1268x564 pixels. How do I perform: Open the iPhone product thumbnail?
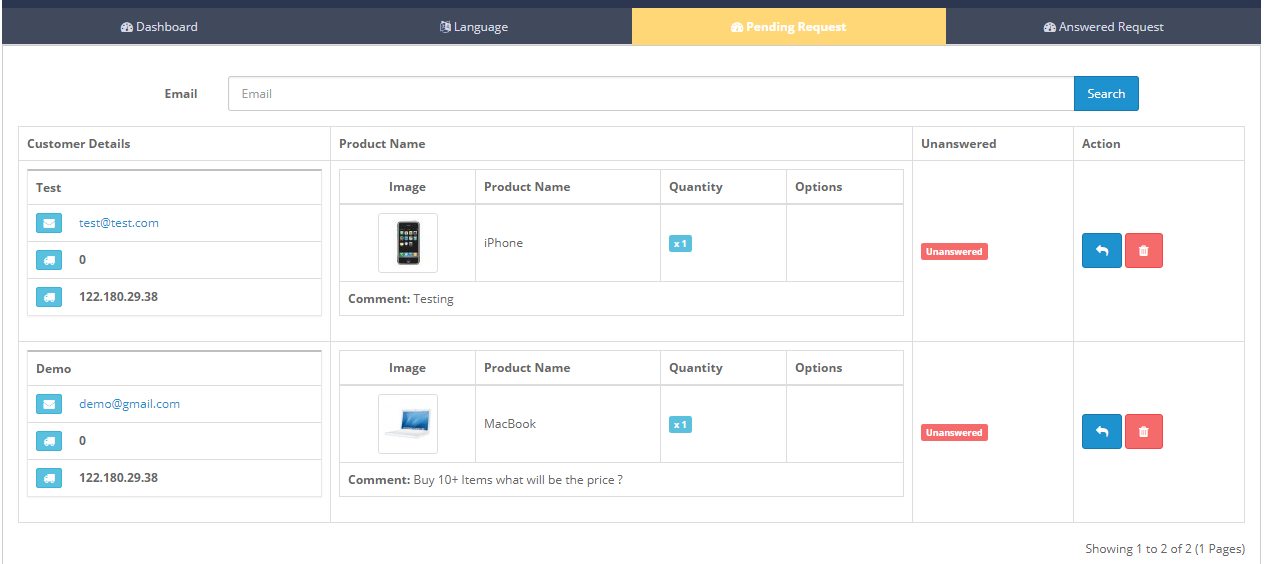pyautogui.click(x=408, y=243)
